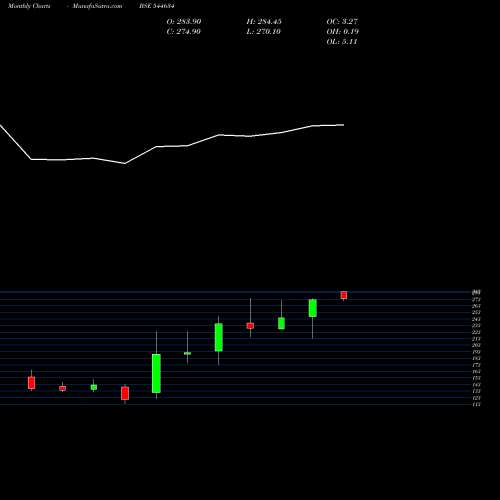Click the OC: 3.27 value
This screenshot has width=500, height=500.
coord(342,21)
